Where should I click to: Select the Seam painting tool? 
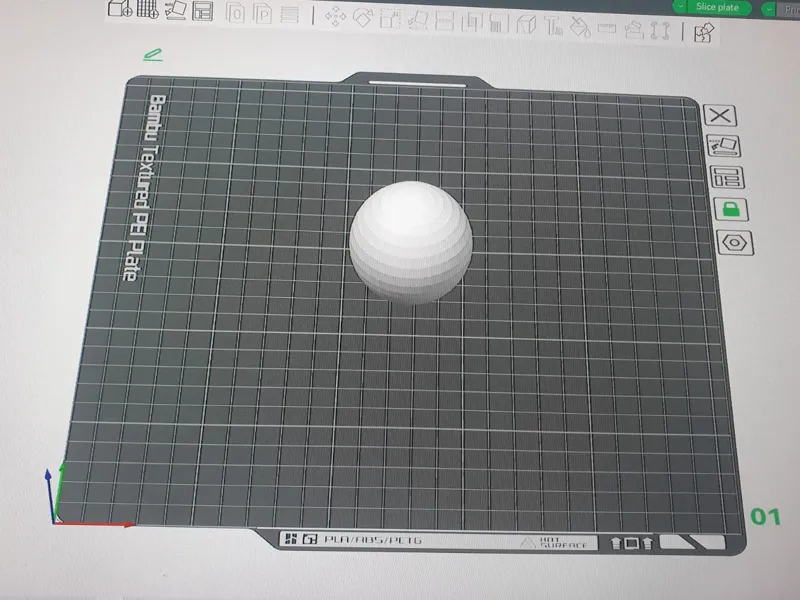(526, 24)
